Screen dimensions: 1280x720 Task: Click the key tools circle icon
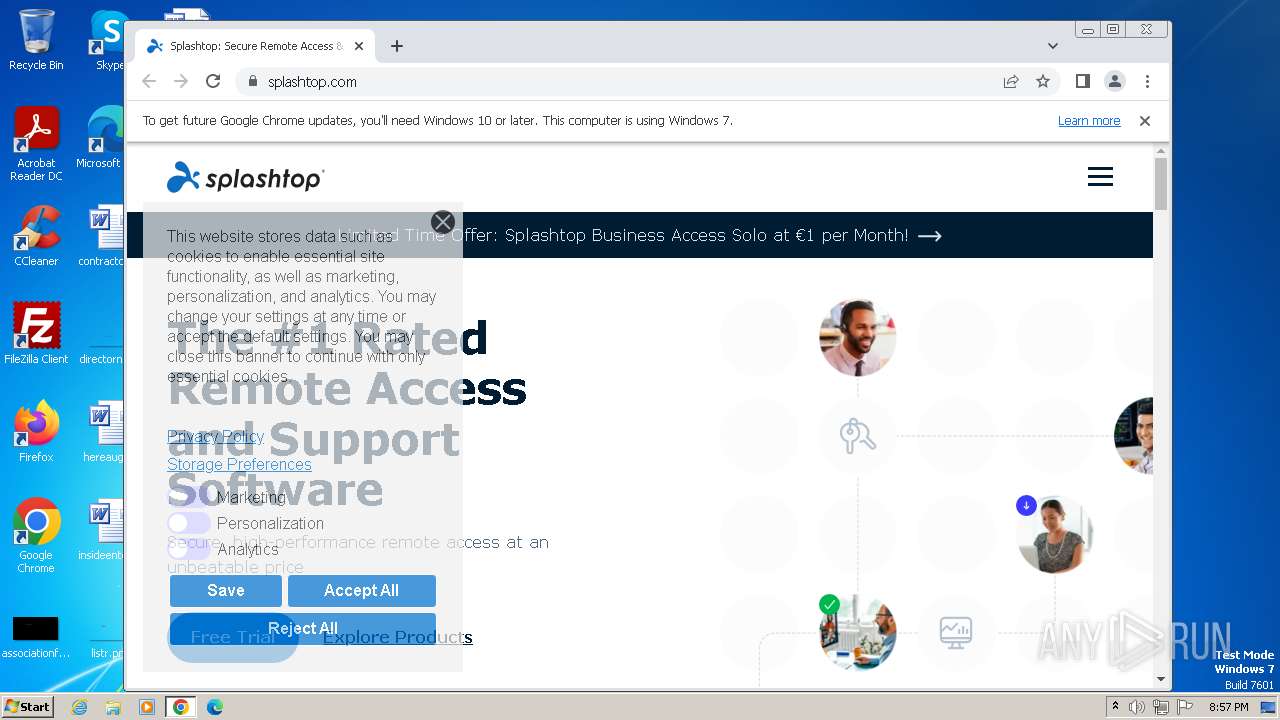pos(857,436)
